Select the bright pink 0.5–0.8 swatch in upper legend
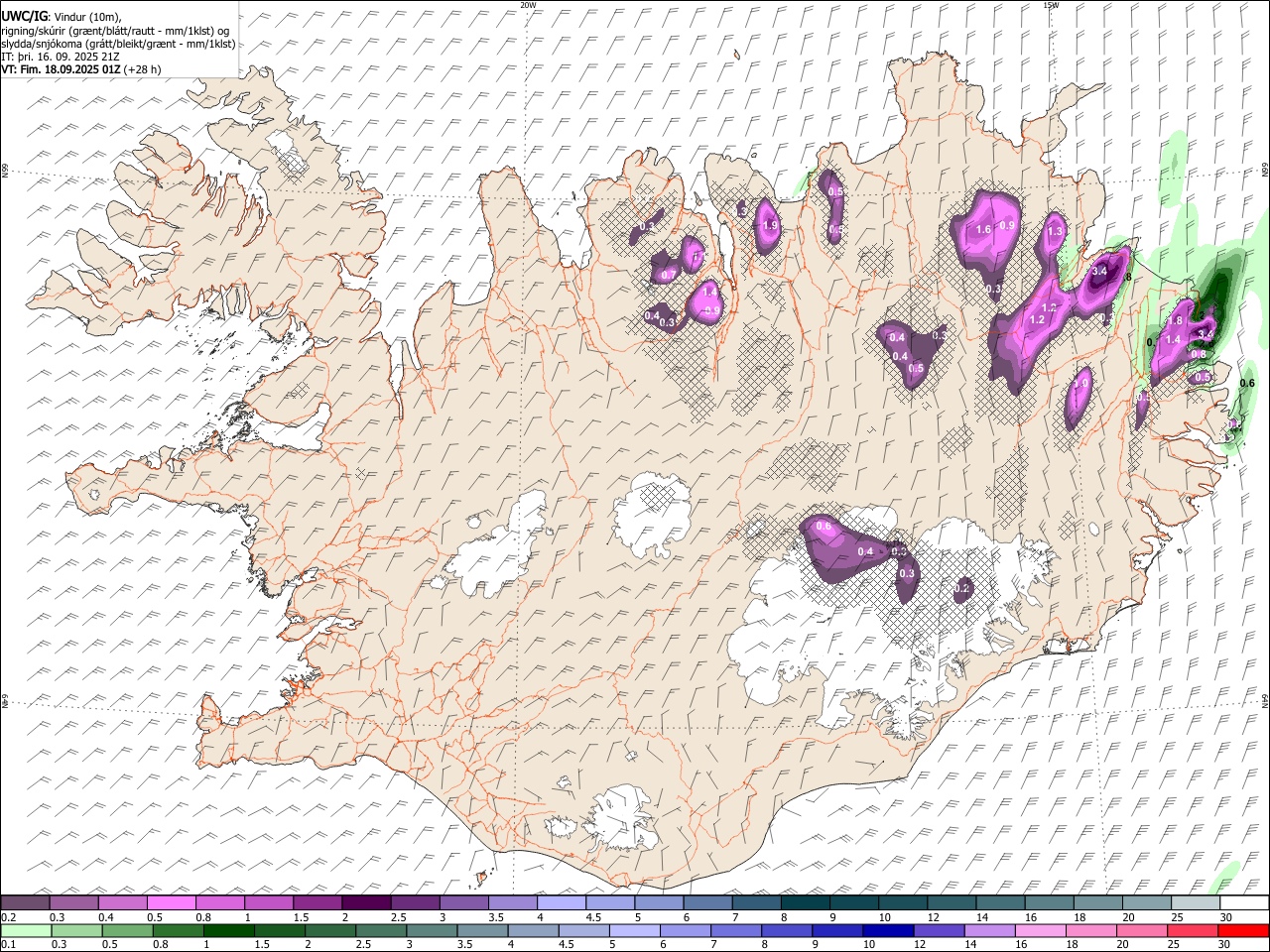 171,903
